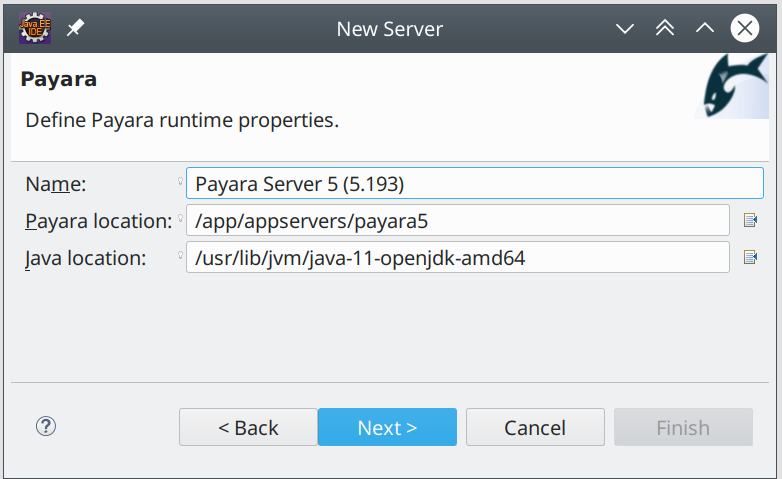Click the Name label
782x479 pixels.
(56, 183)
